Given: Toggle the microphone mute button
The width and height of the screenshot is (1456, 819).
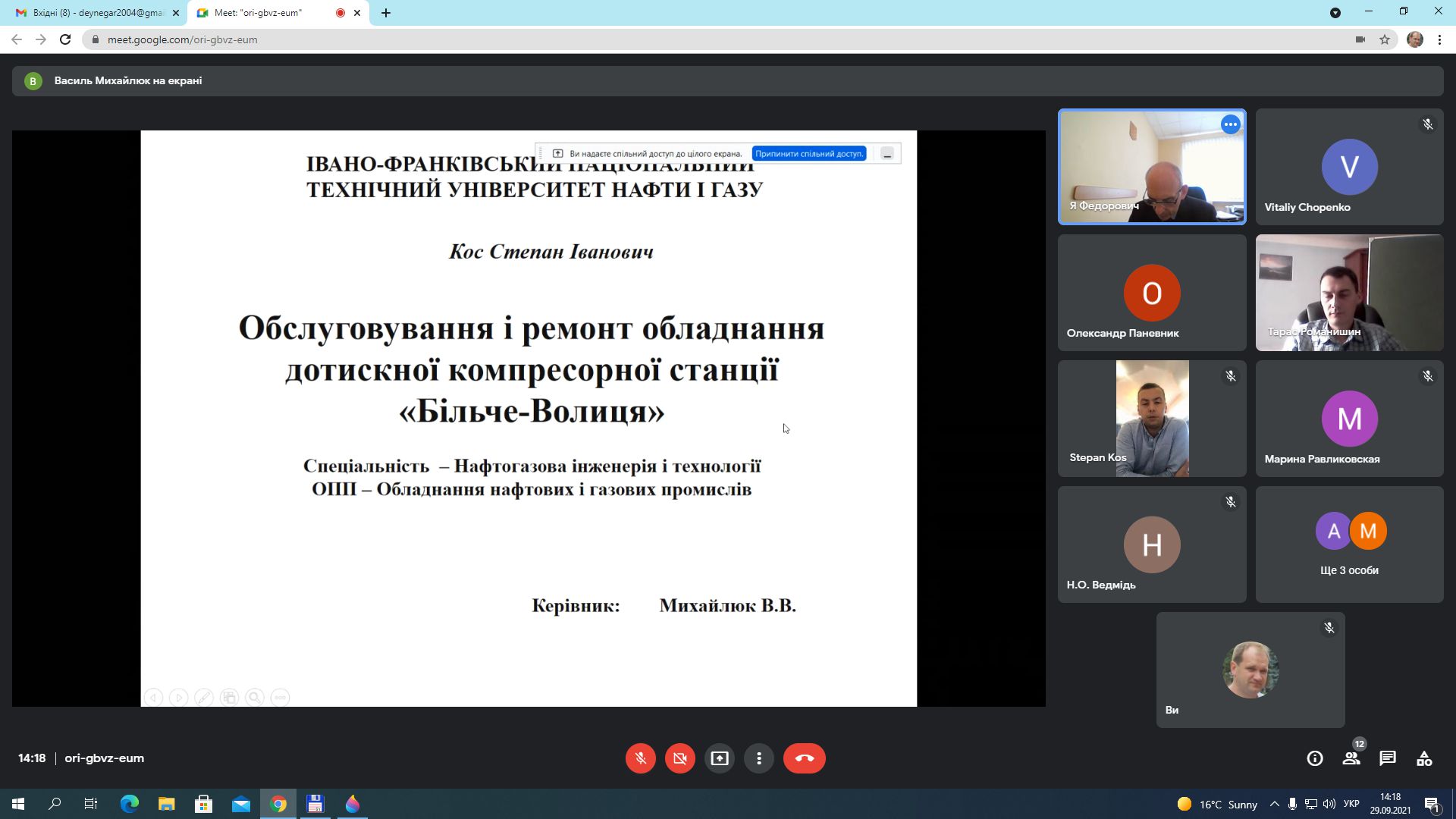Looking at the screenshot, I should point(640,758).
